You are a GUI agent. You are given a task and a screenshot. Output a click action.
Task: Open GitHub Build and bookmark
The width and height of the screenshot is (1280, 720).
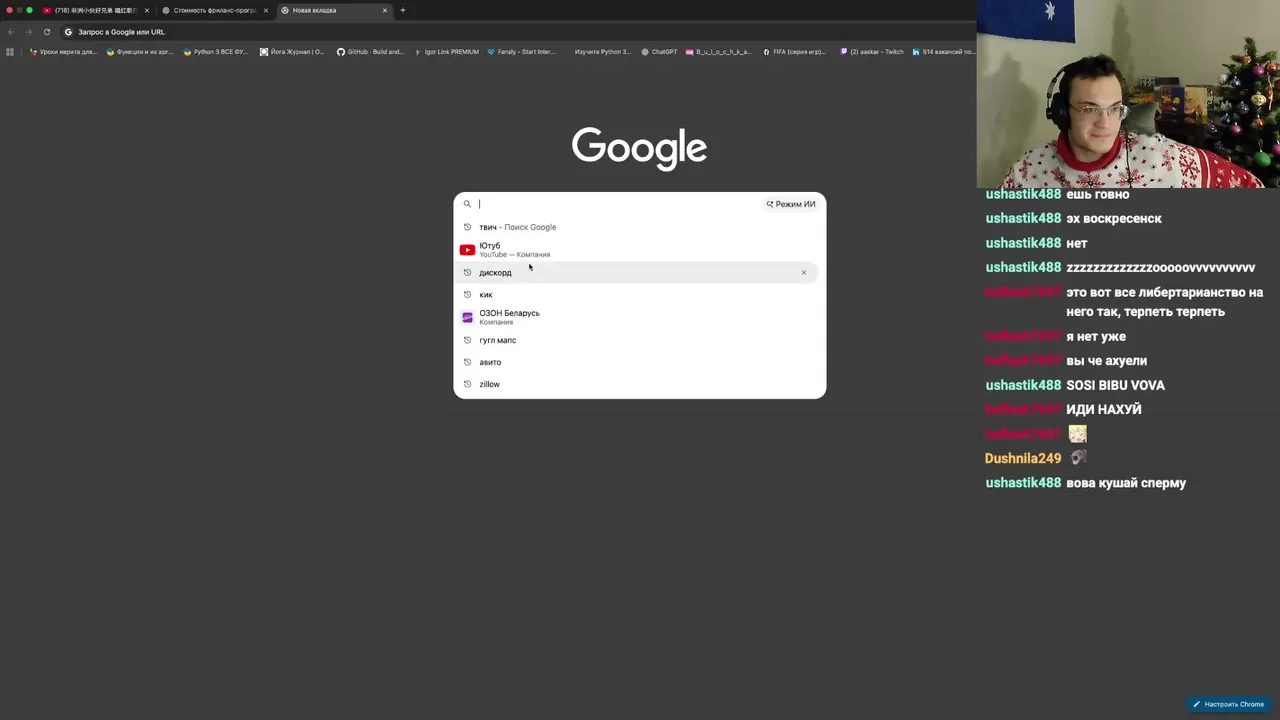[370, 52]
